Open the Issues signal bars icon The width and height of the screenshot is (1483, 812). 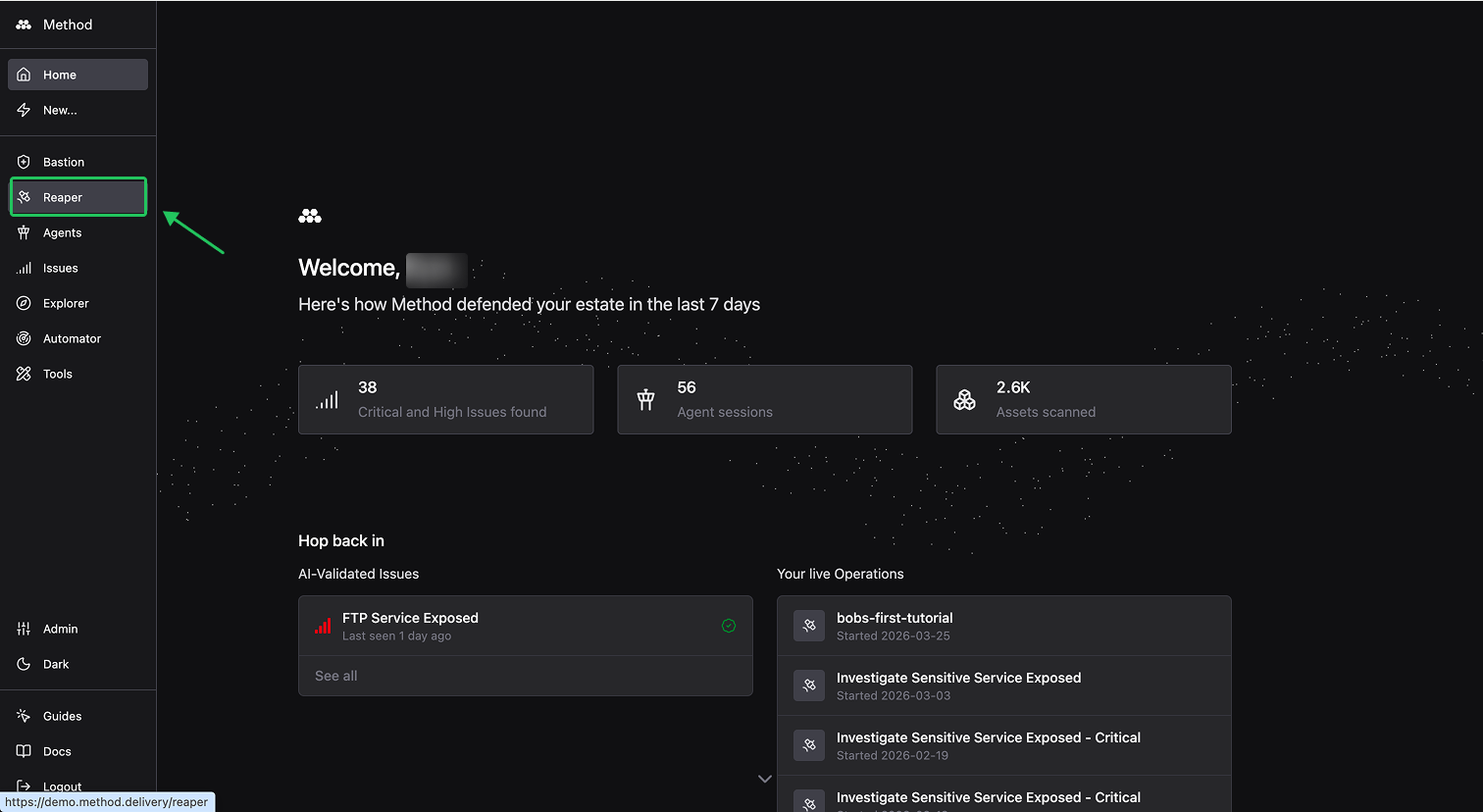25,268
